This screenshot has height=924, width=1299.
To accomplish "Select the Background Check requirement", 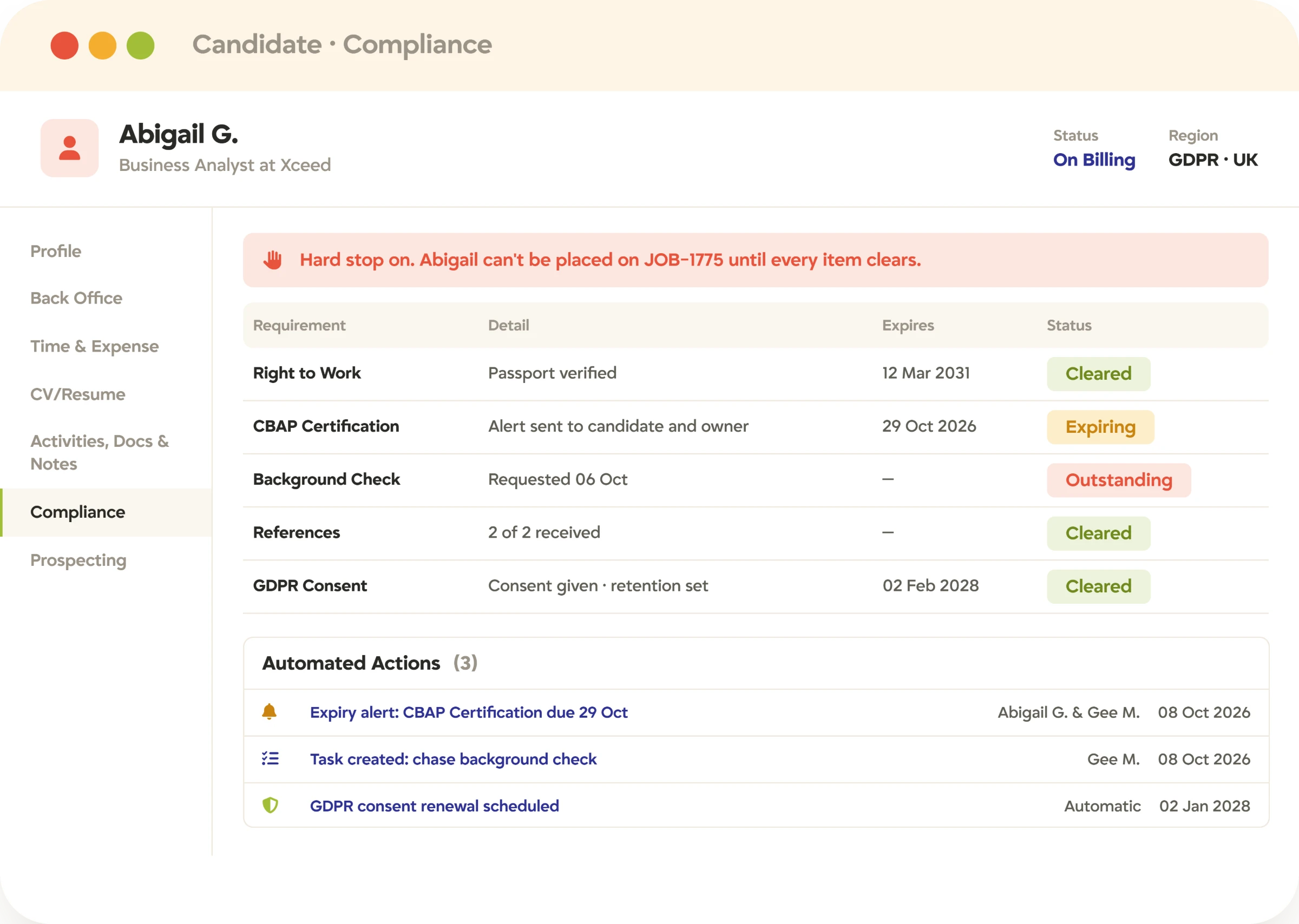I will pos(327,480).
